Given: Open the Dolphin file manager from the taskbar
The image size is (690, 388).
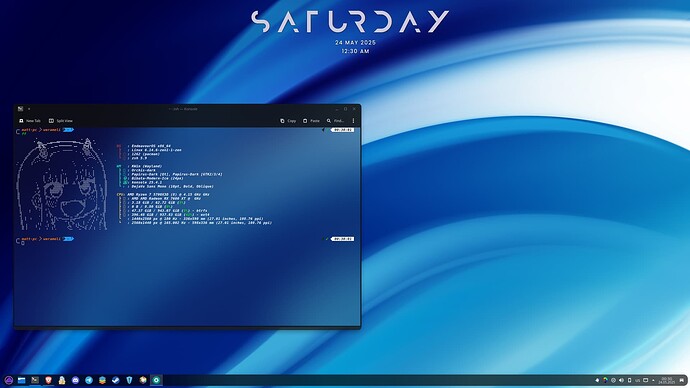Looking at the screenshot, I should pyautogui.click(x=22, y=380).
